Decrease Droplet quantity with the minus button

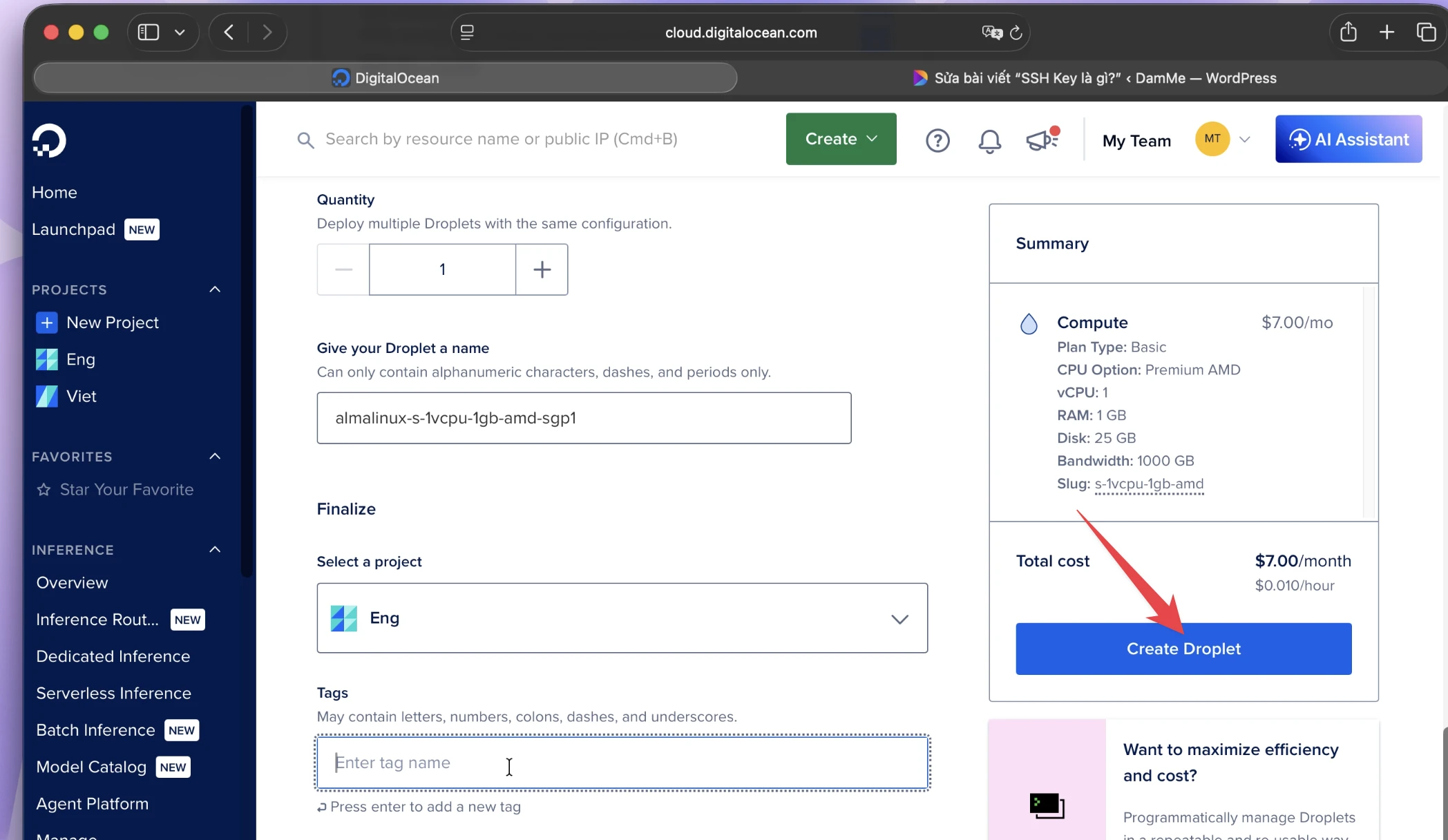pos(343,269)
